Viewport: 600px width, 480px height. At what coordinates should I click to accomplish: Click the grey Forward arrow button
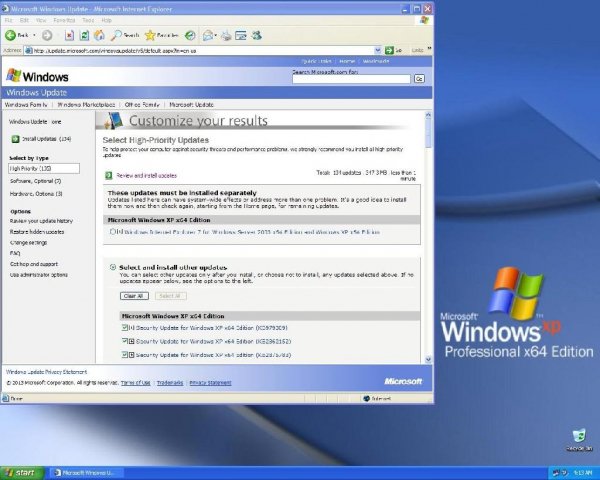click(47, 36)
